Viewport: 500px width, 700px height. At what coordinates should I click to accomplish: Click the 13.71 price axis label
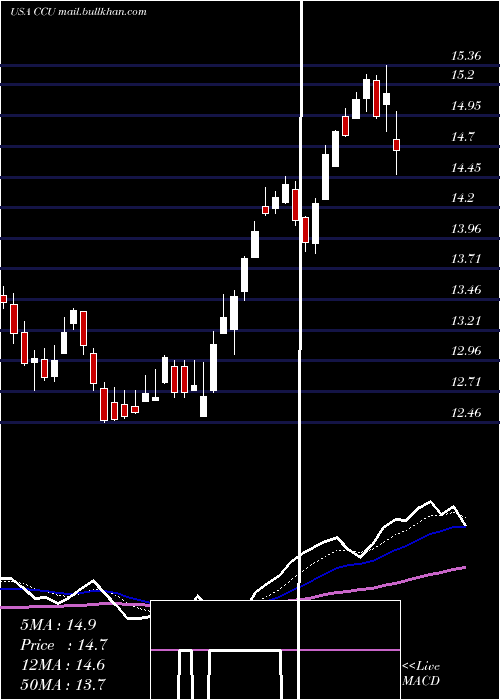pyautogui.click(x=466, y=259)
